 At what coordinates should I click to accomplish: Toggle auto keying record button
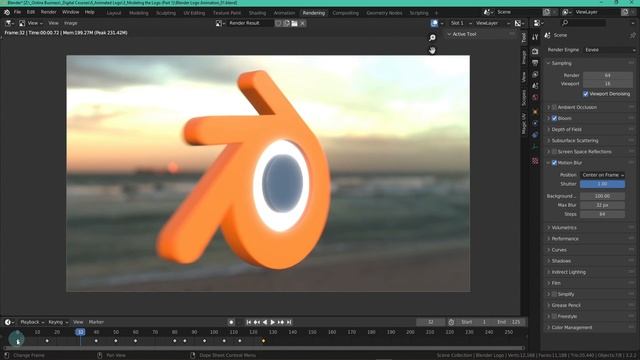(x=231, y=322)
